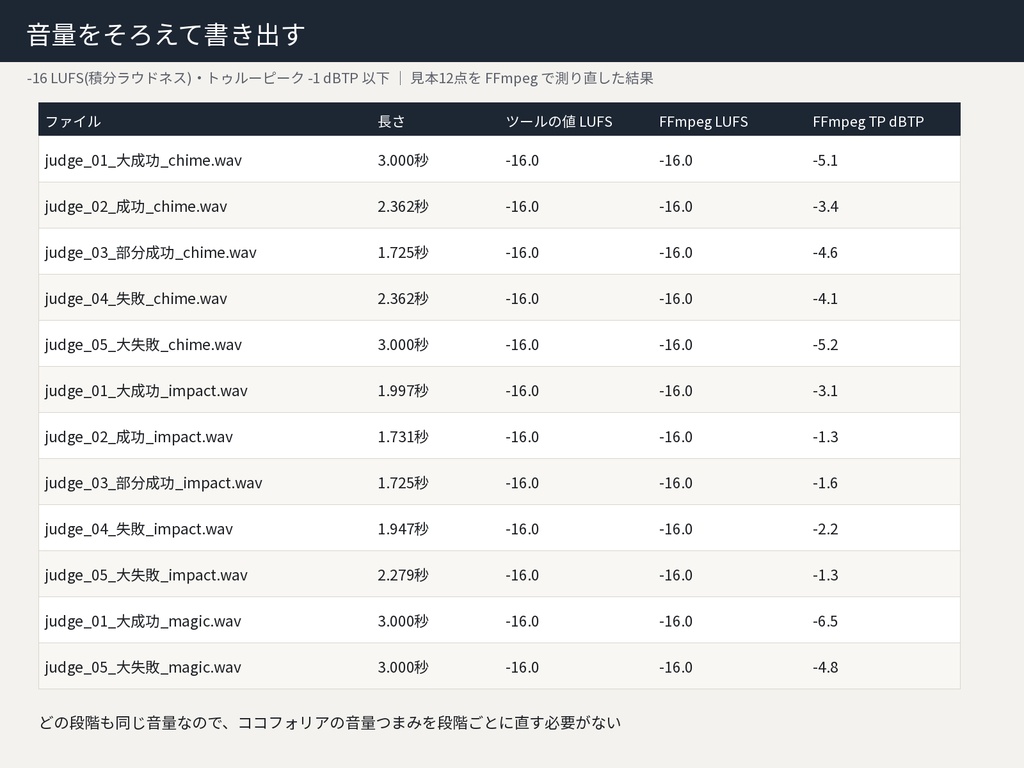Image resolution: width=1024 pixels, height=768 pixels.
Task: Select file name judge_04_失敗_chime.wav
Action: coord(136,299)
